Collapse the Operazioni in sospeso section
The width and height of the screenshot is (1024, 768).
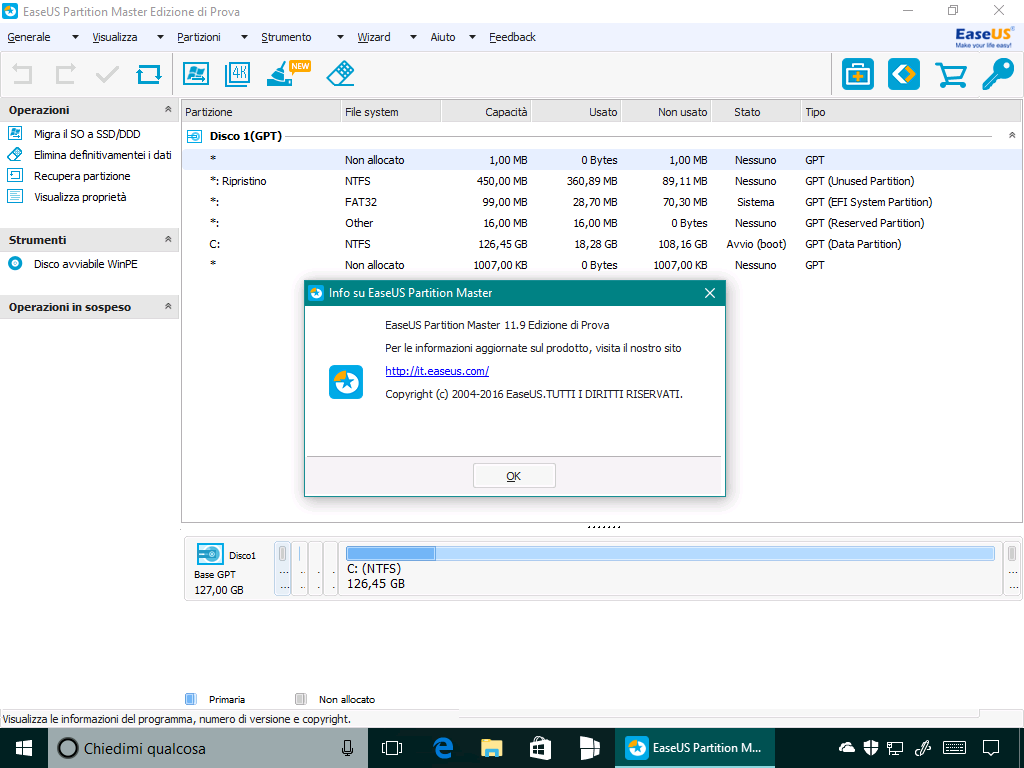point(168,306)
